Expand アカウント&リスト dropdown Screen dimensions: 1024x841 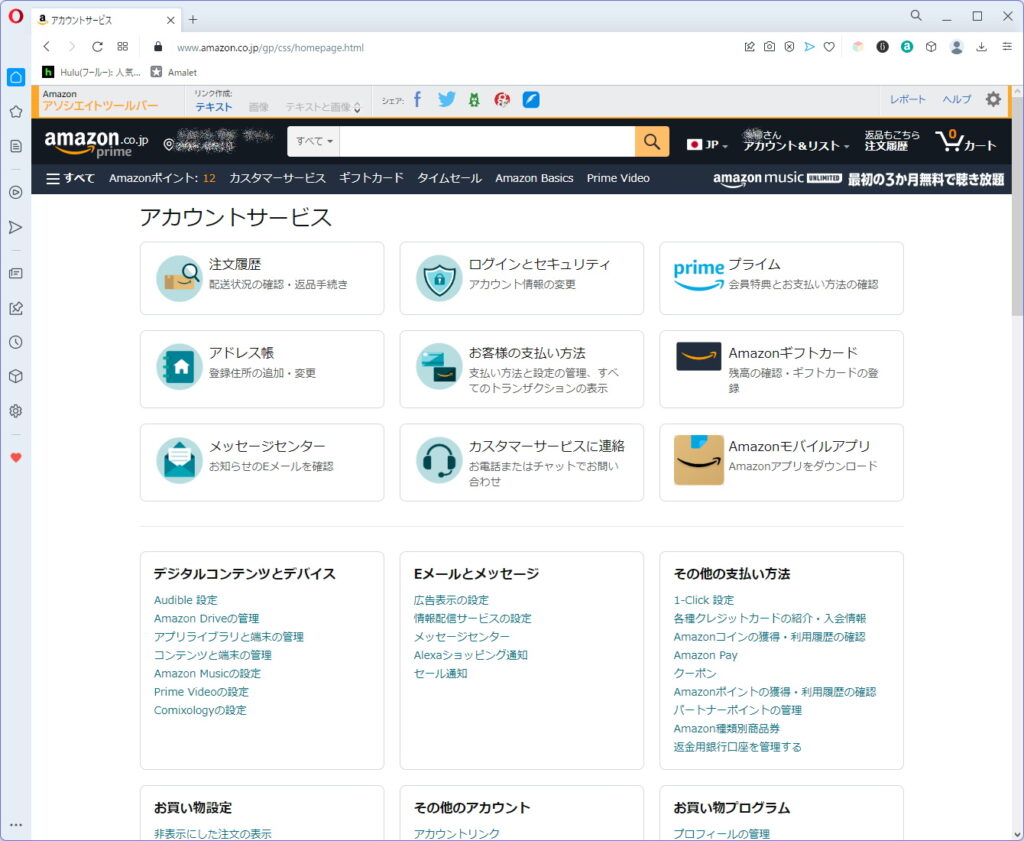coord(796,141)
